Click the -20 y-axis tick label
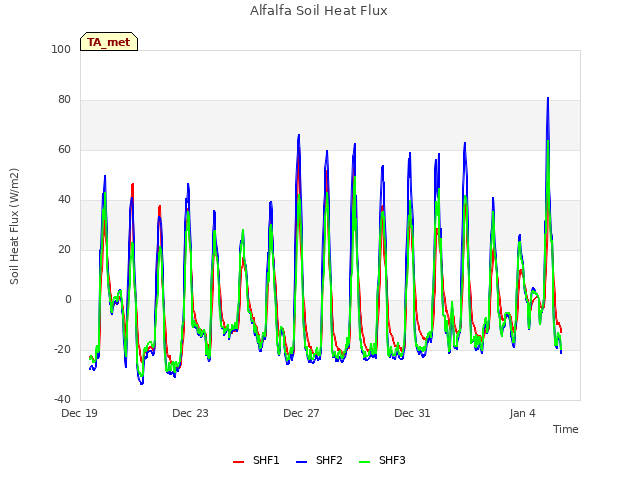This screenshot has width=640, height=480. pos(62,349)
